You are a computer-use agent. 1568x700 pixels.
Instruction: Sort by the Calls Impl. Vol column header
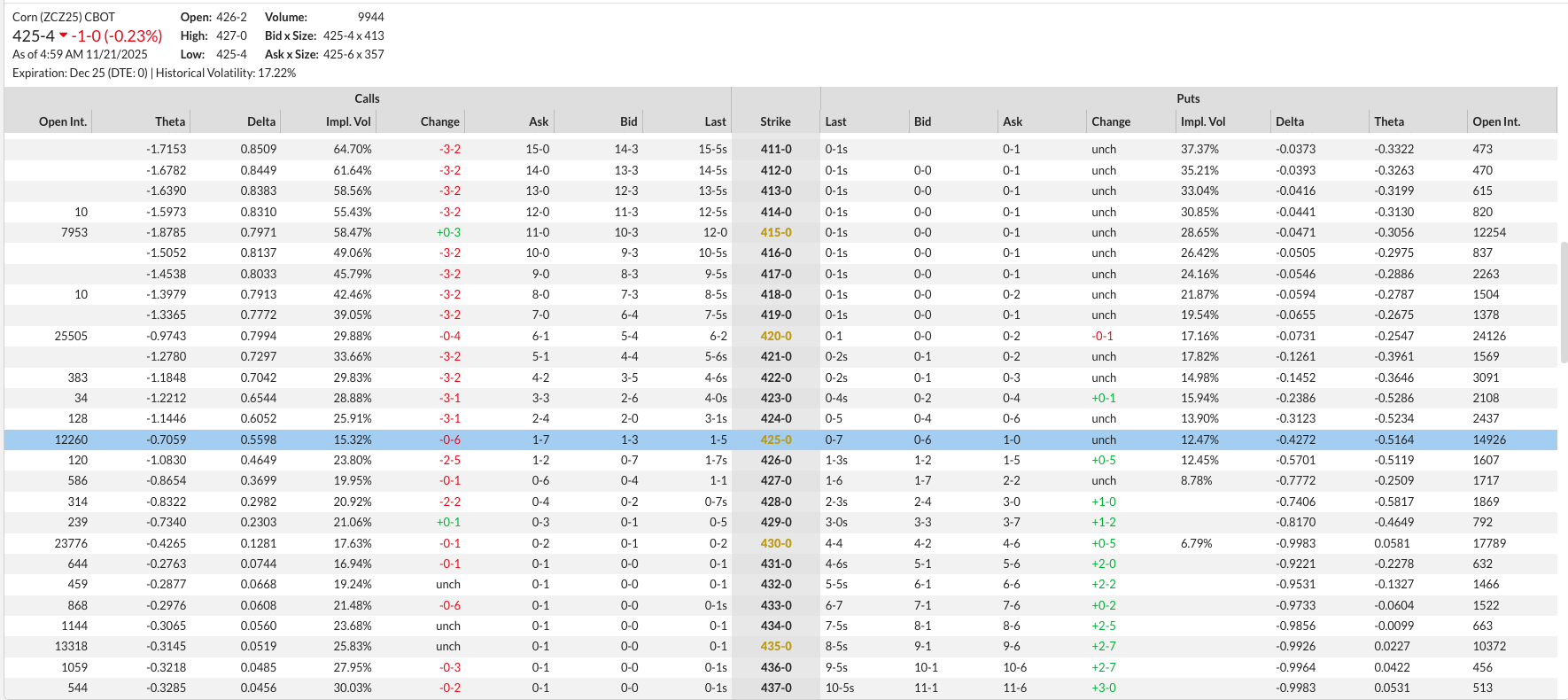(349, 121)
